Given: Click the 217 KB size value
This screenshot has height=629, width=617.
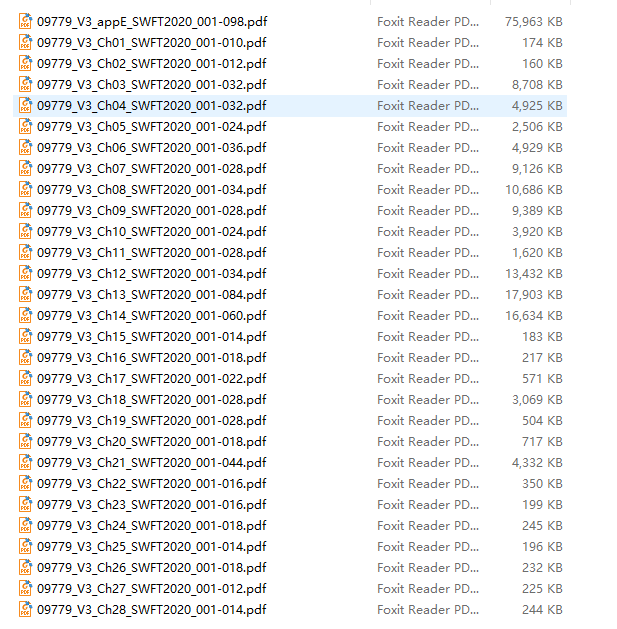Looking at the screenshot, I should click(x=542, y=357).
